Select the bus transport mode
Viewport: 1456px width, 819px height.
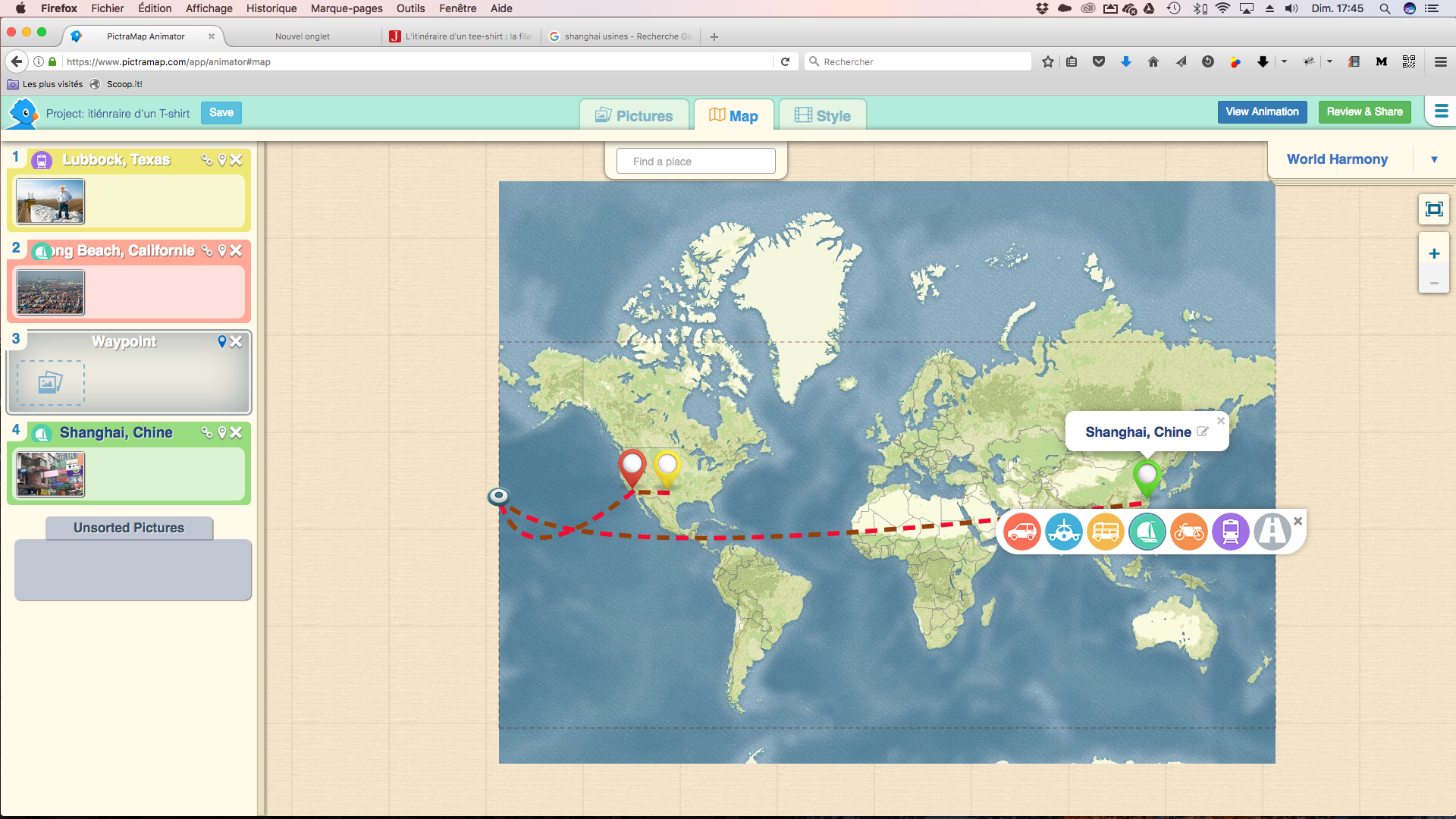(1106, 532)
